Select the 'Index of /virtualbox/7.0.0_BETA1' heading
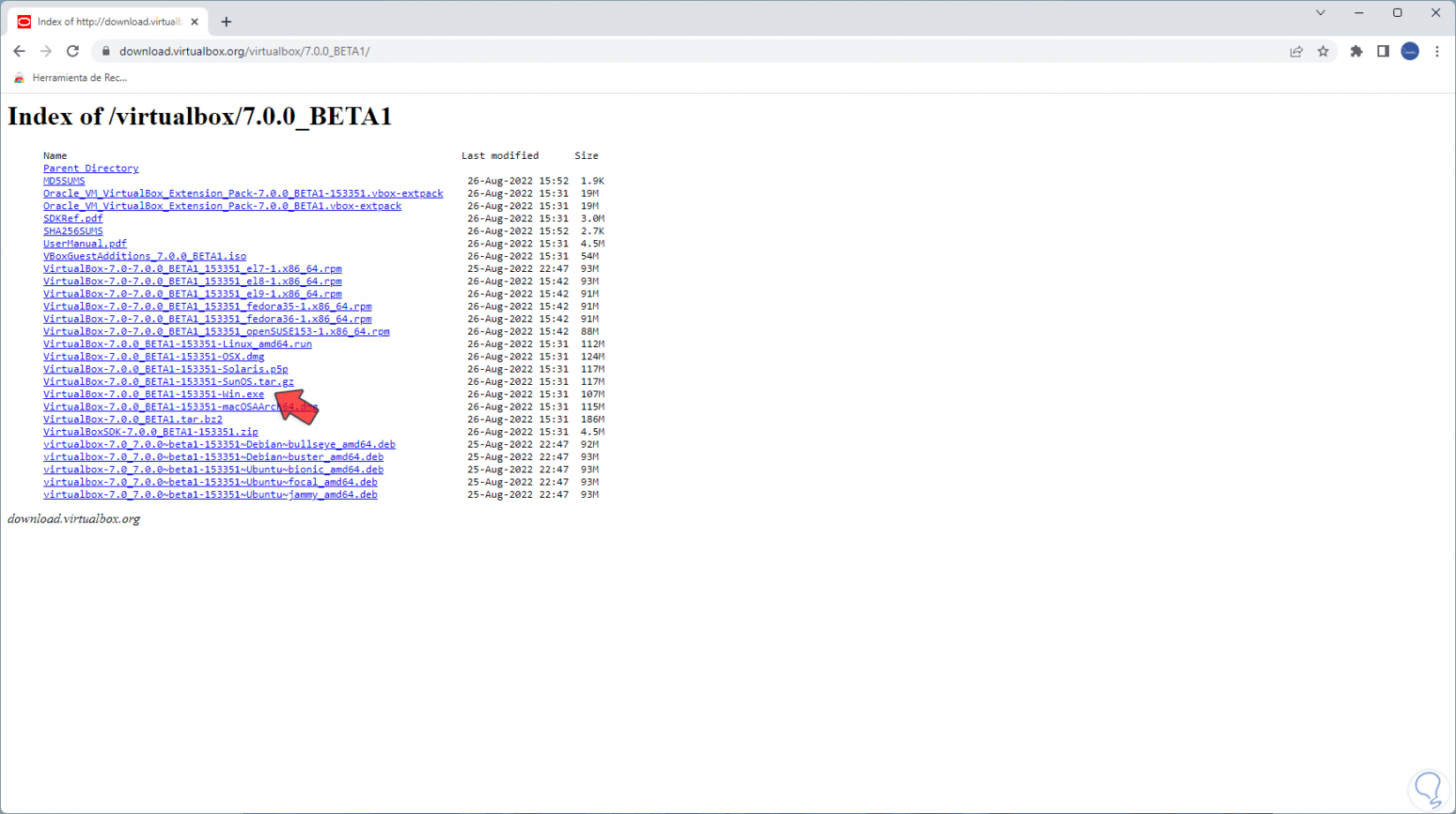The image size is (1456, 814). (199, 117)
